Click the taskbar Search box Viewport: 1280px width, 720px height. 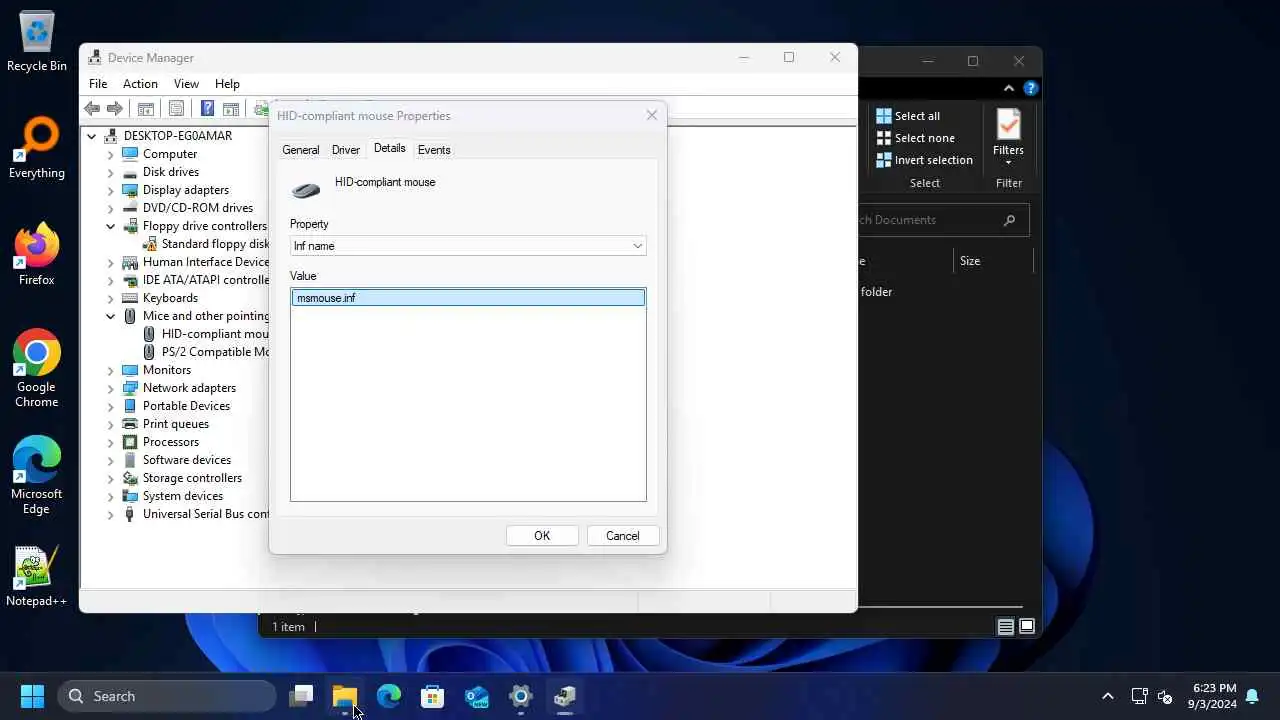pyautogui.click(x=167, y=696)
